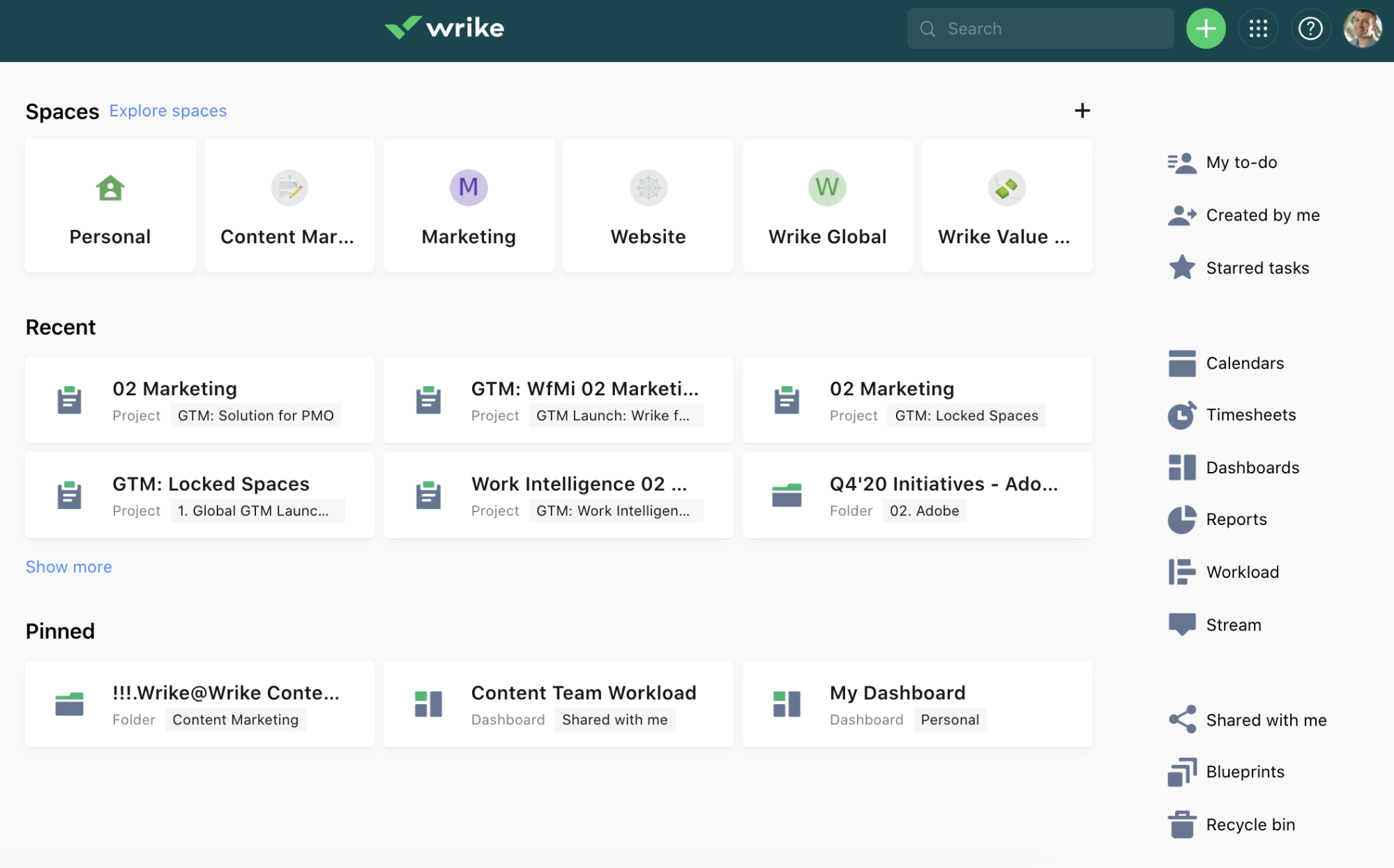Open the apps grid launcher icon

pyautogui.click(x=1258, y=29)
